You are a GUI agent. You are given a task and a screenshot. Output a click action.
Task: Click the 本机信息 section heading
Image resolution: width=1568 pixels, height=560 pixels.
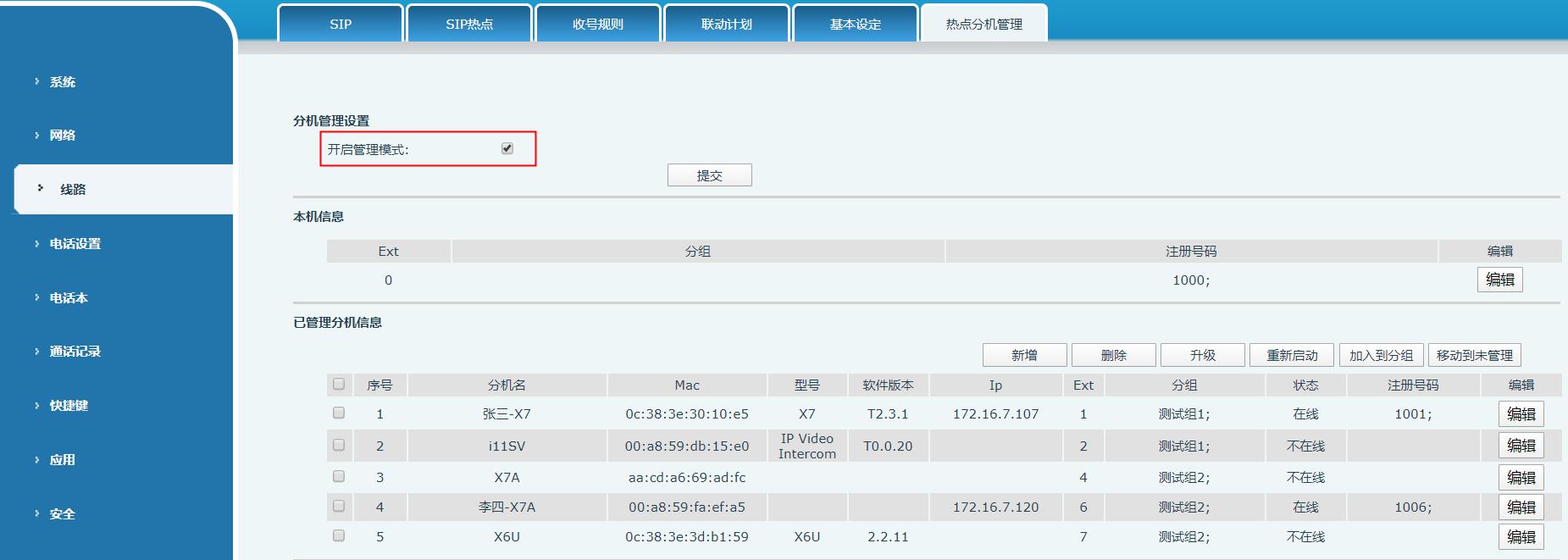click(319, 217)
